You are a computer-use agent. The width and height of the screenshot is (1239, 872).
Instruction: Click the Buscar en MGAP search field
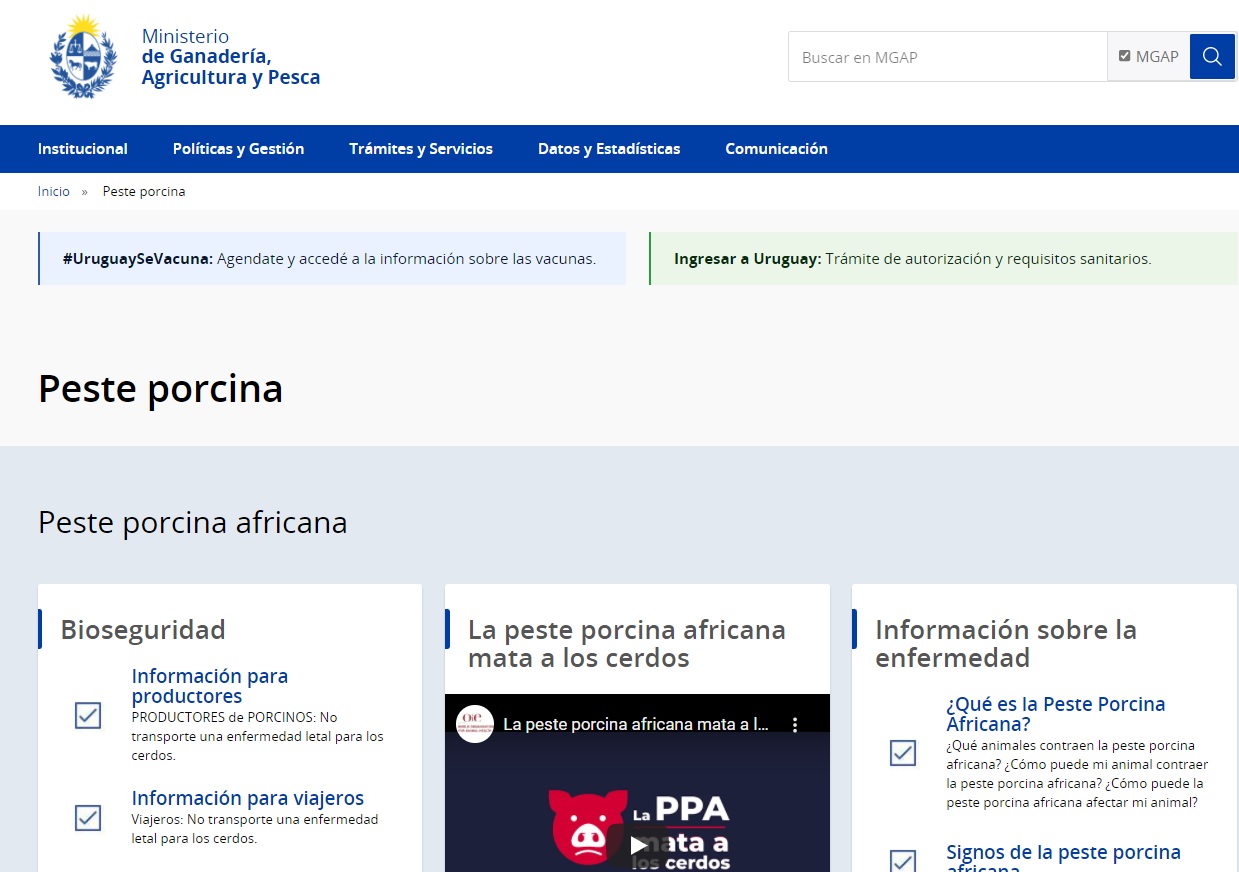(x=947, y=57)
